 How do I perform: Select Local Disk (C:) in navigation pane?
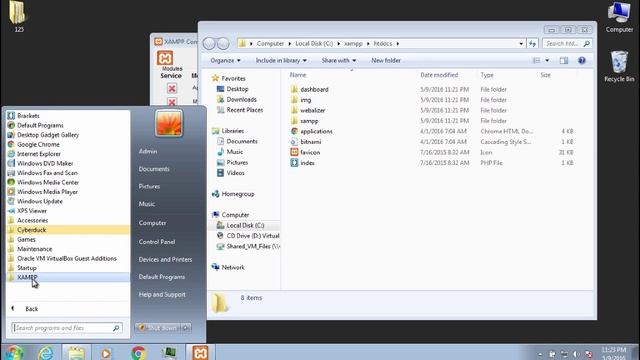(245, 225)
